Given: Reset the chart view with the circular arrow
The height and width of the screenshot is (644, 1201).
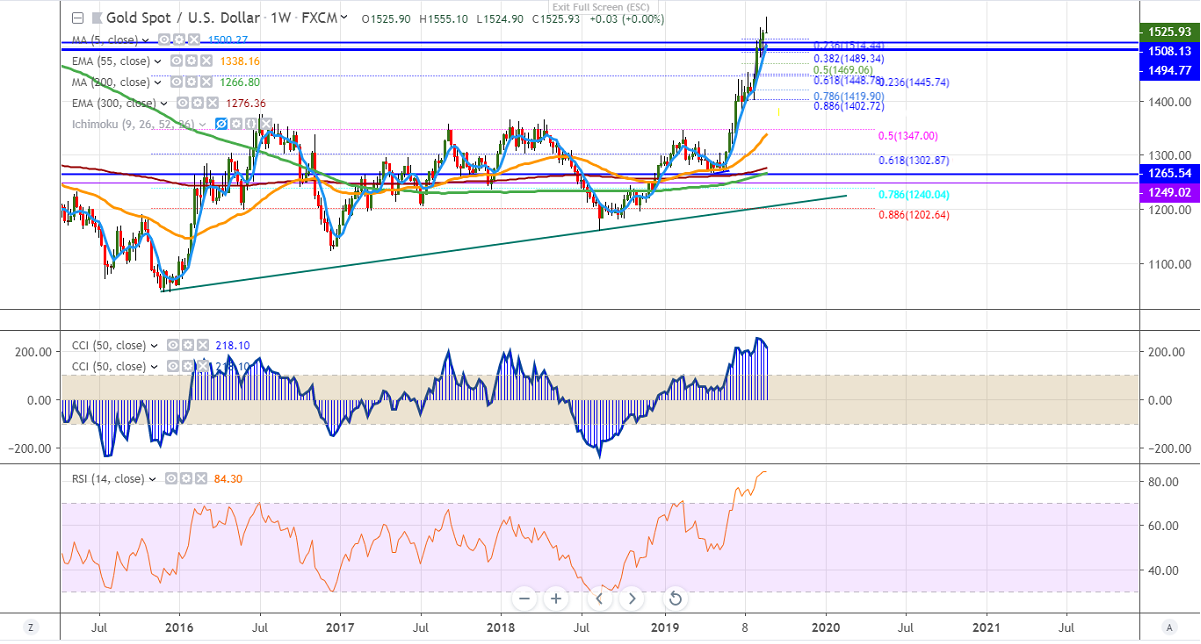Looking at the screenshot, I should (675, 599).
